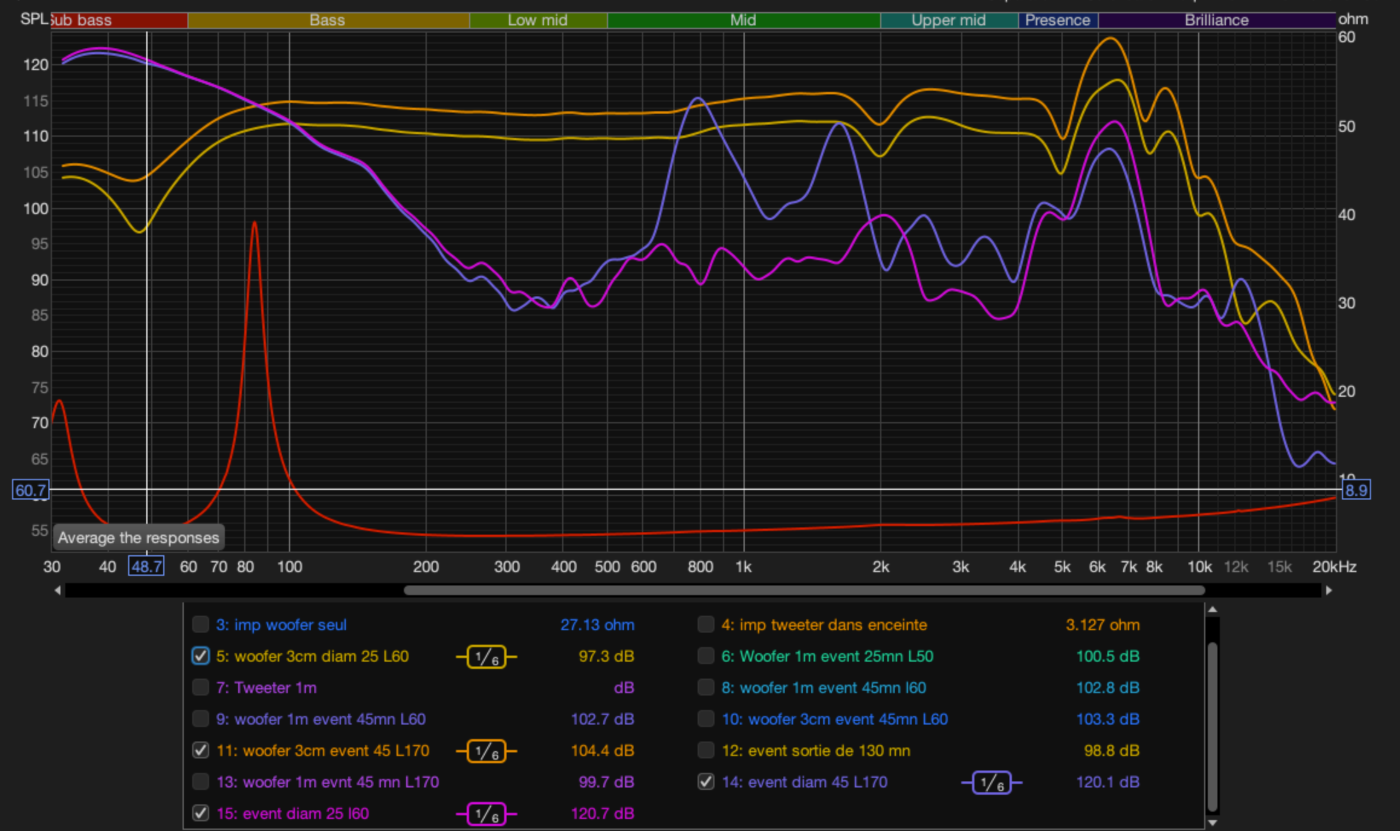Click left arrow of horizontal graph scrollbar
Screen dimensions: 1400x831
tap(58, 590)
